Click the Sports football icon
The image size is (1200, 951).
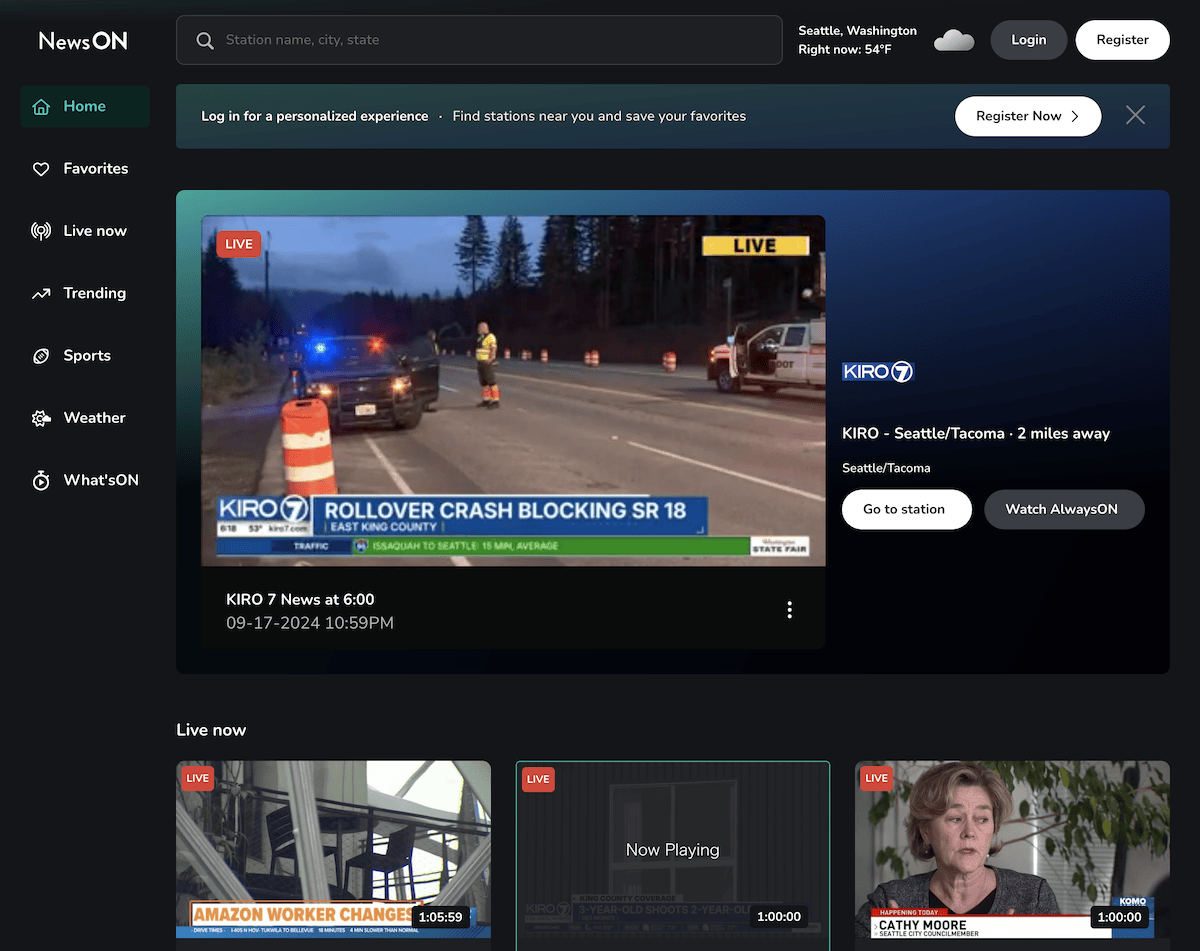(41, 356)
